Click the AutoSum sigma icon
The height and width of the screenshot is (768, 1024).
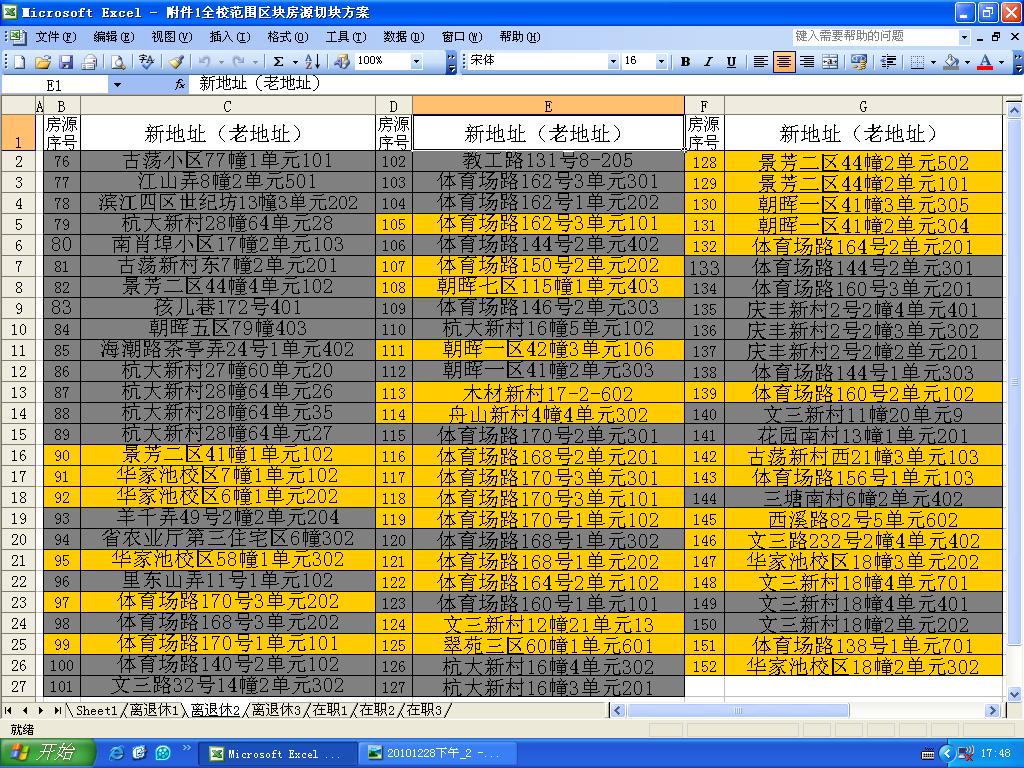point(278,61)
